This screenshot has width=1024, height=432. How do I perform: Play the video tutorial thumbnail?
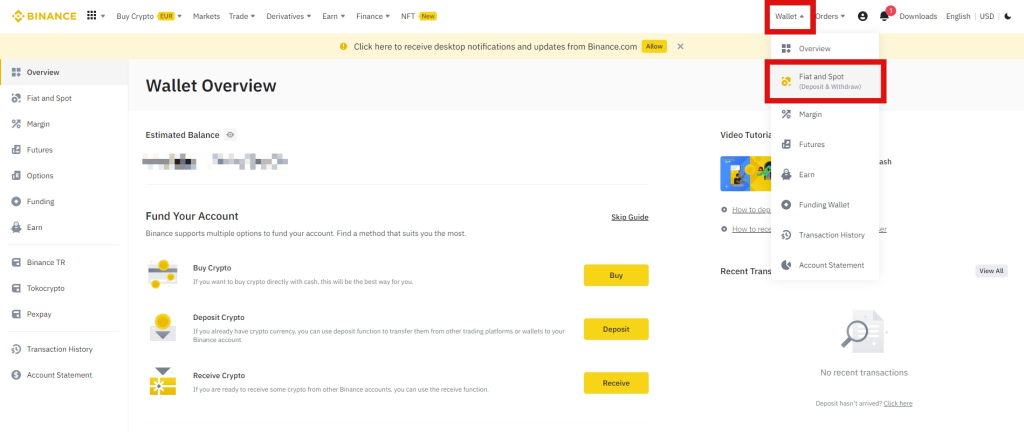coord(746,174)
